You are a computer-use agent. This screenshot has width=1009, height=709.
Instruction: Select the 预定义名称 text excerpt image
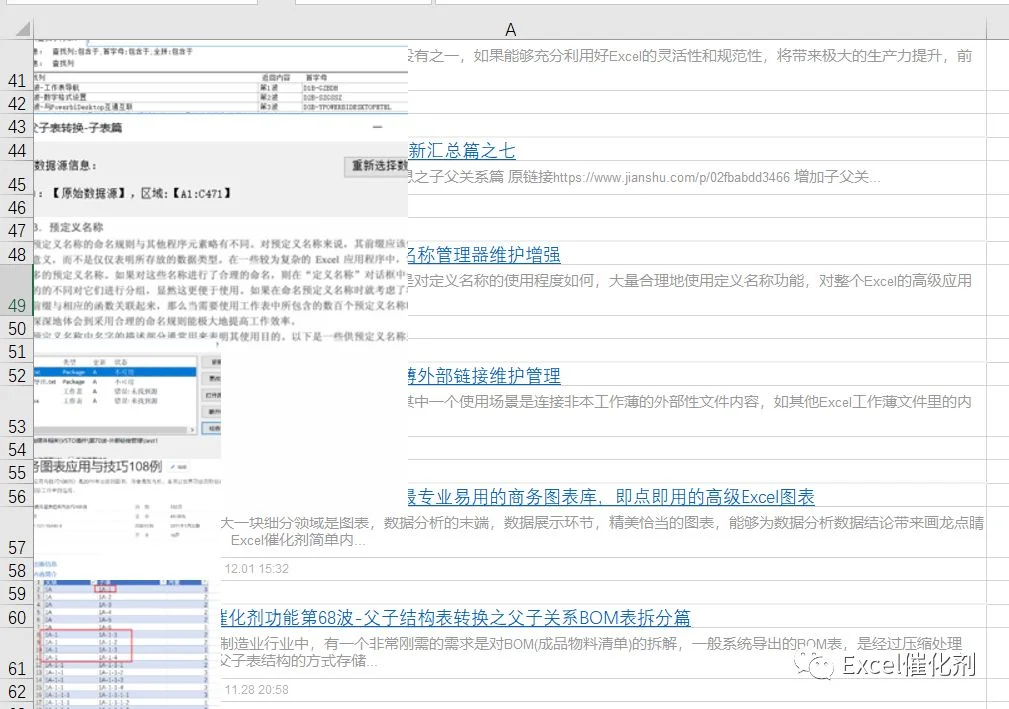coord(221,279)
